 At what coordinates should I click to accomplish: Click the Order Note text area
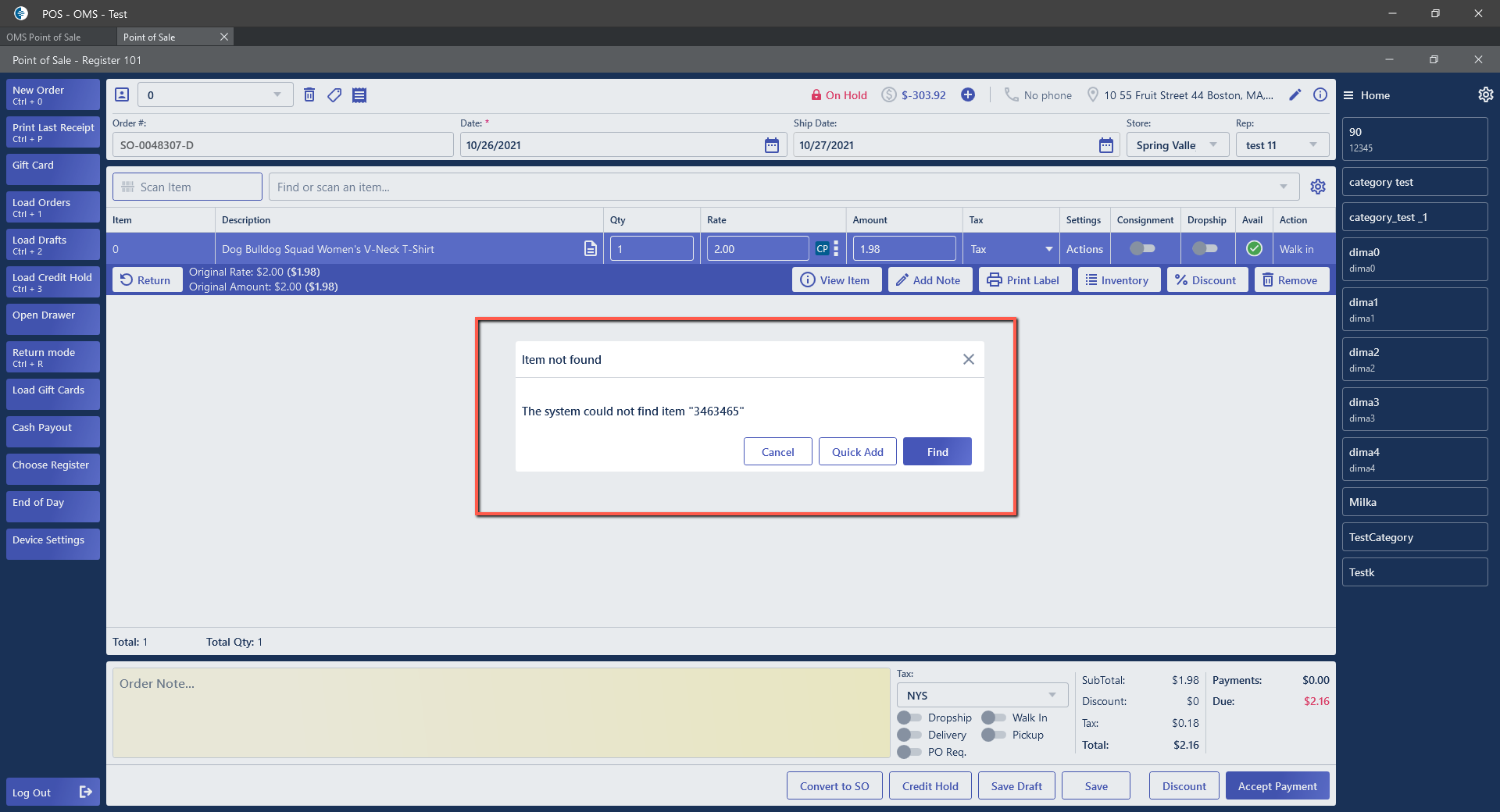[502, 712]
